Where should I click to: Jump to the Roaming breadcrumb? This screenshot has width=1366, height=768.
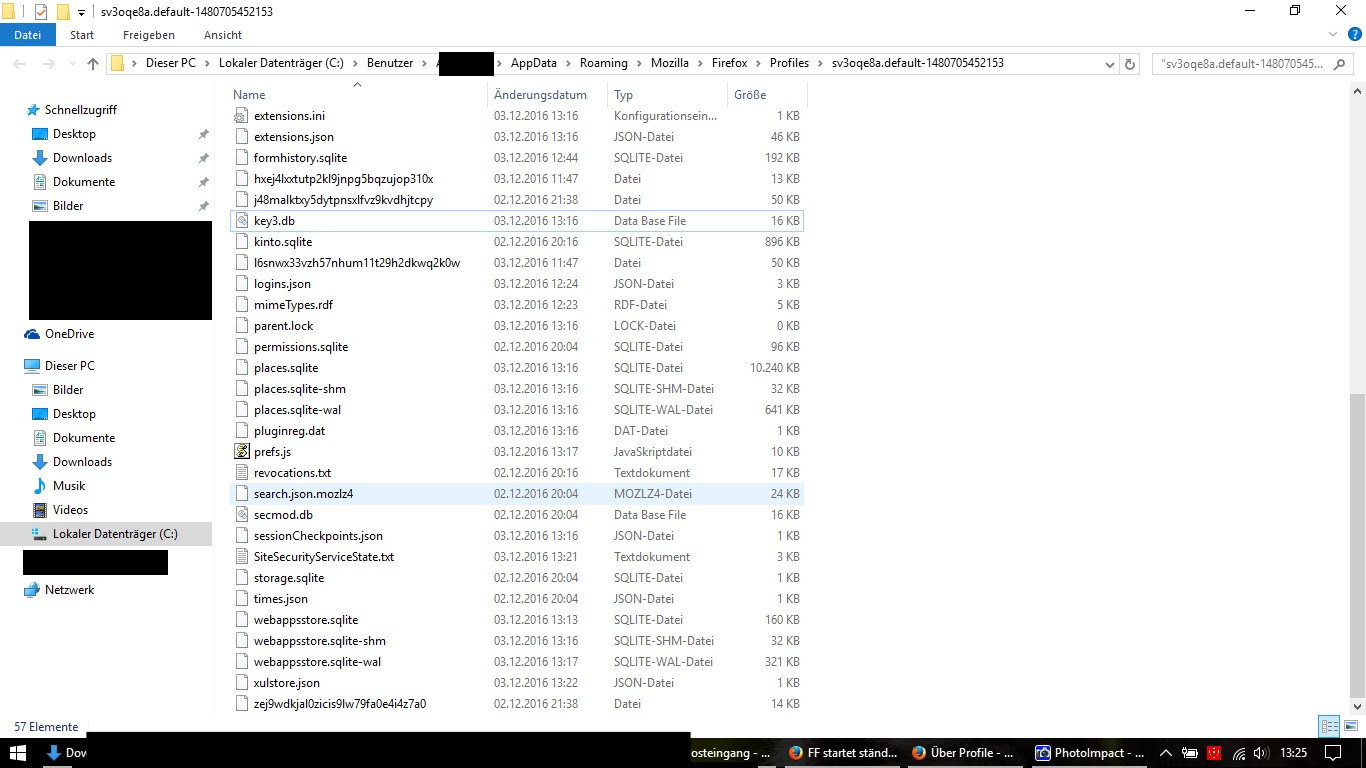(604, 63)
